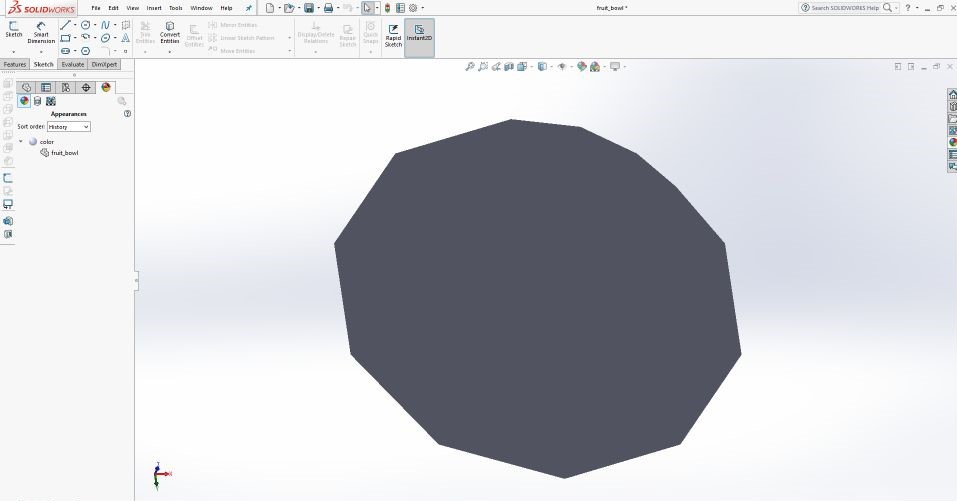
Task: Click the DisplayManager color ball tab
Action: click(106, 87)
